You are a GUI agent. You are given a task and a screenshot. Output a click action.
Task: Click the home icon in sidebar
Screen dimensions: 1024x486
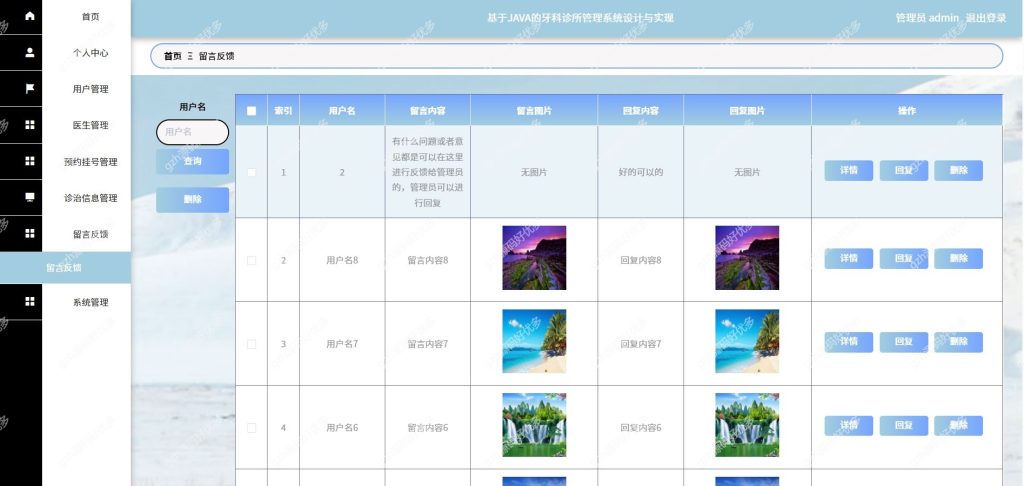point(29,16)
